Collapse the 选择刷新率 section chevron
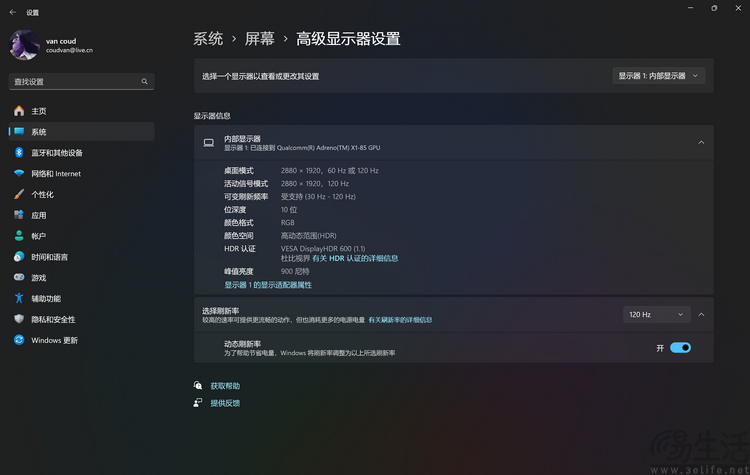The image size is (750, 475). [x=701, y=314]
